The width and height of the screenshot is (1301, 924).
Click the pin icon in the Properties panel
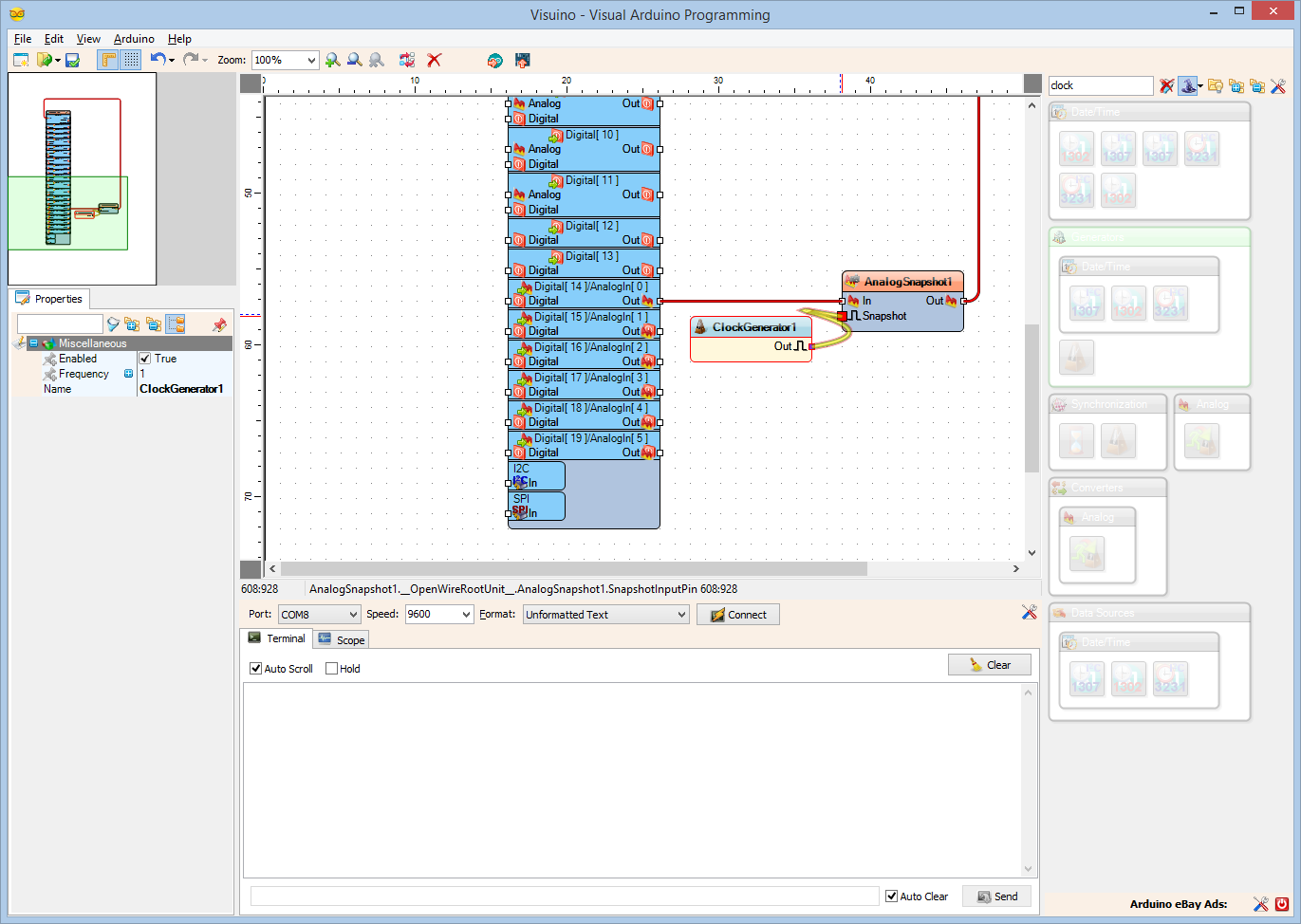click(218, 324)
